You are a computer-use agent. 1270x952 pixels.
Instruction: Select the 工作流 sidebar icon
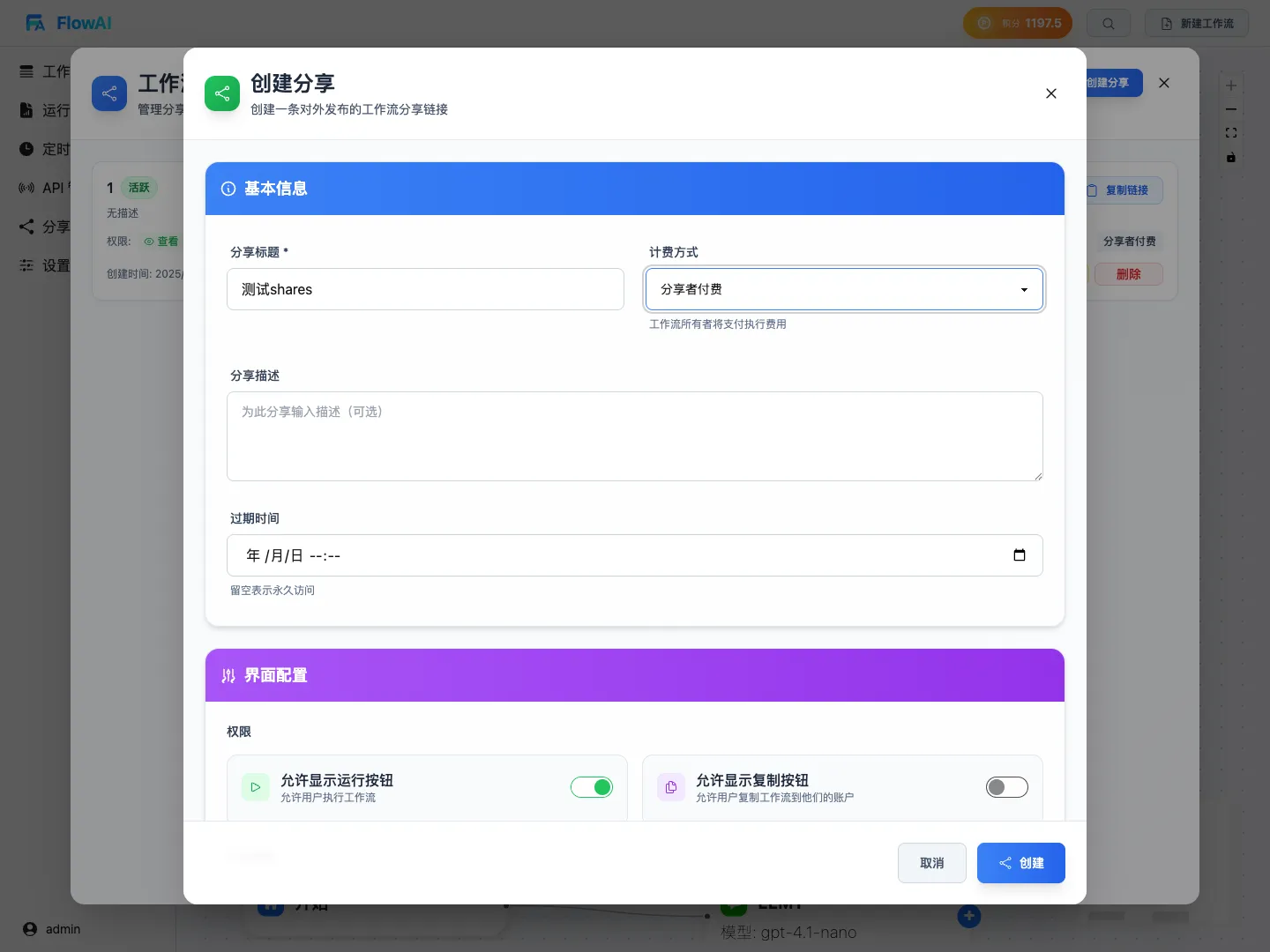26,71
